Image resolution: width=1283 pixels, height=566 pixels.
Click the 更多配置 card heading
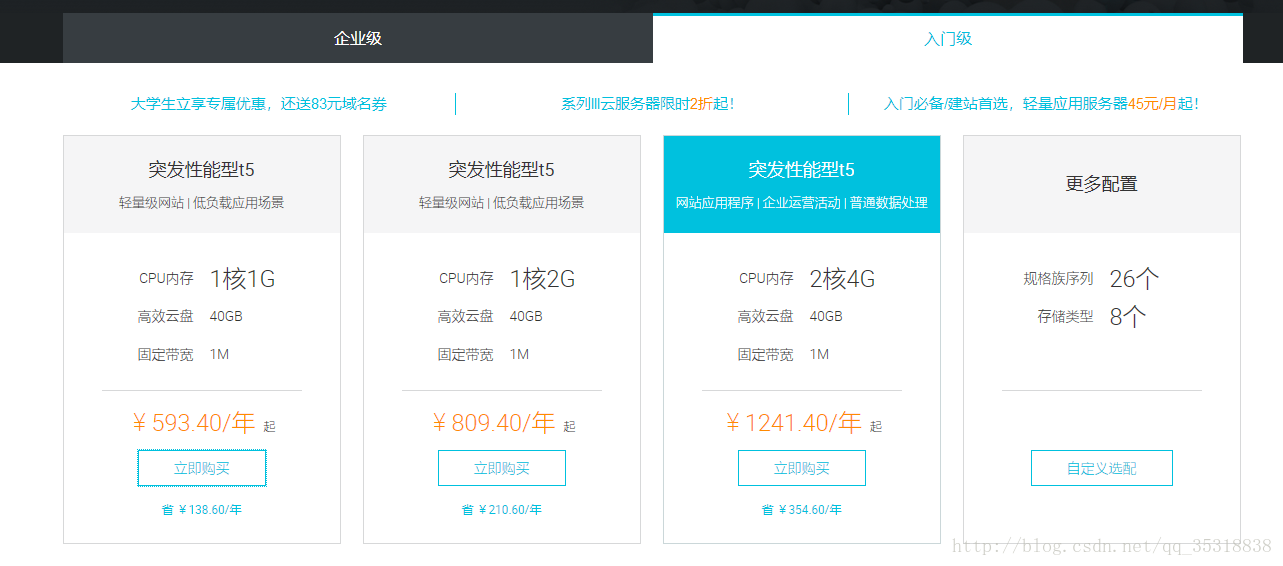pos(1102,184)
